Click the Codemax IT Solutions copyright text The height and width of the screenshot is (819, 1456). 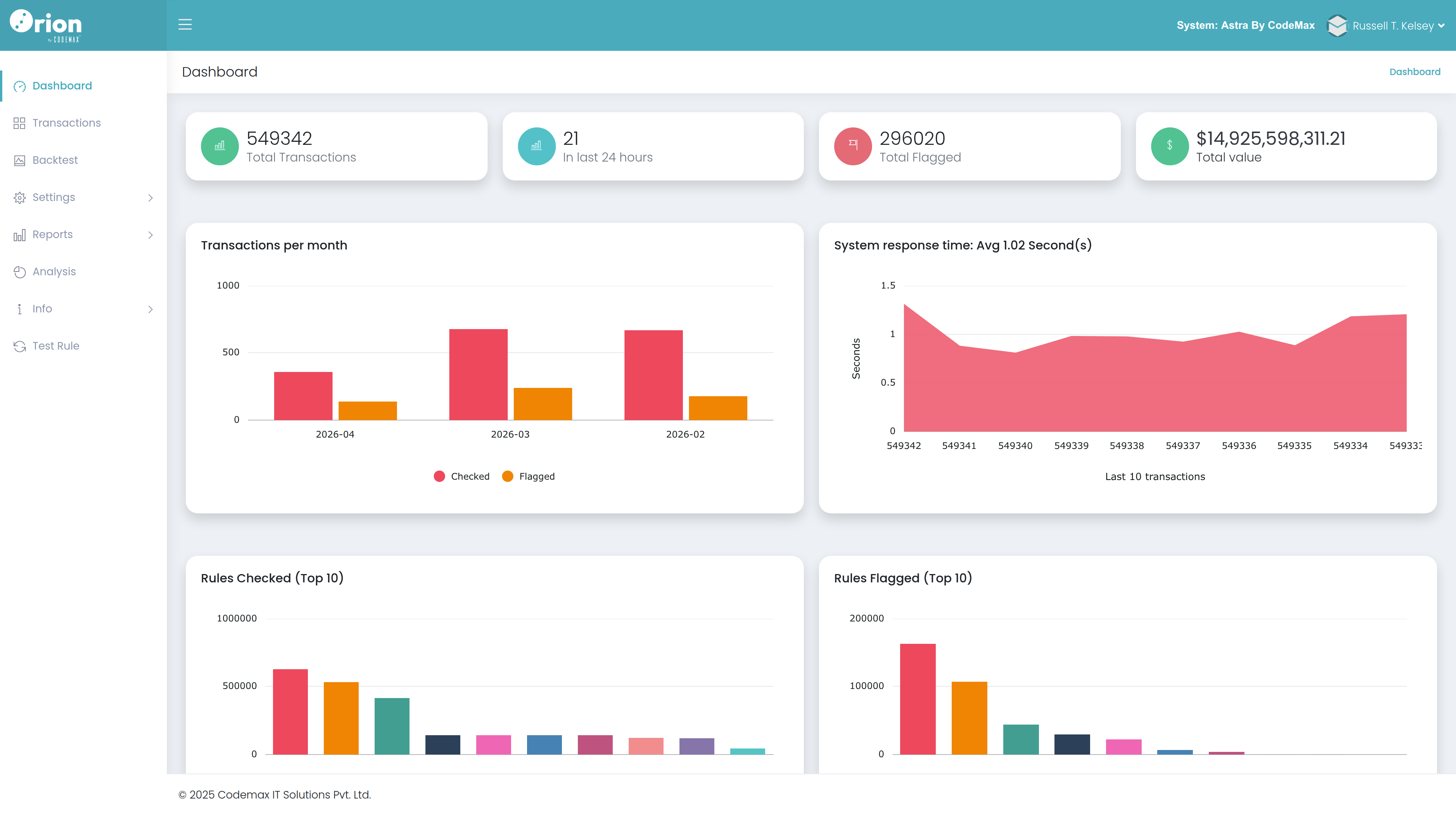[x=275, y=795]
